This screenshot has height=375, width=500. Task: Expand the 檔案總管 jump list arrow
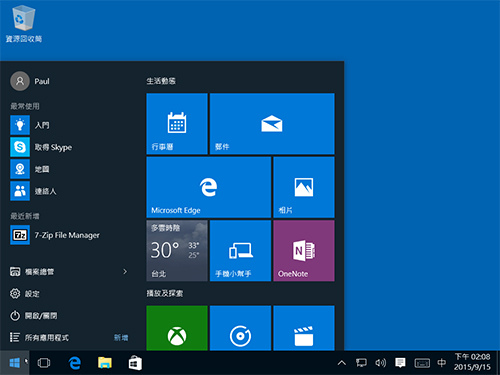(x=125, y=272)
